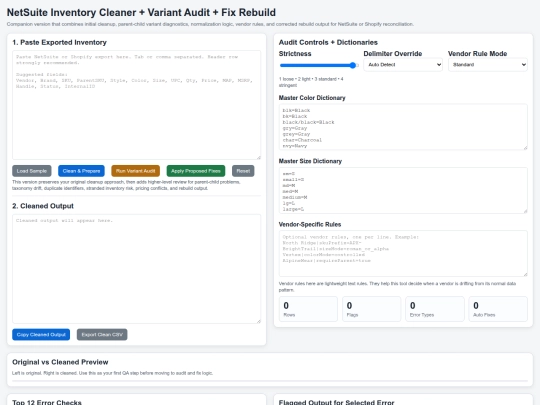Apply Proposed Fixes button

[196, 171]
